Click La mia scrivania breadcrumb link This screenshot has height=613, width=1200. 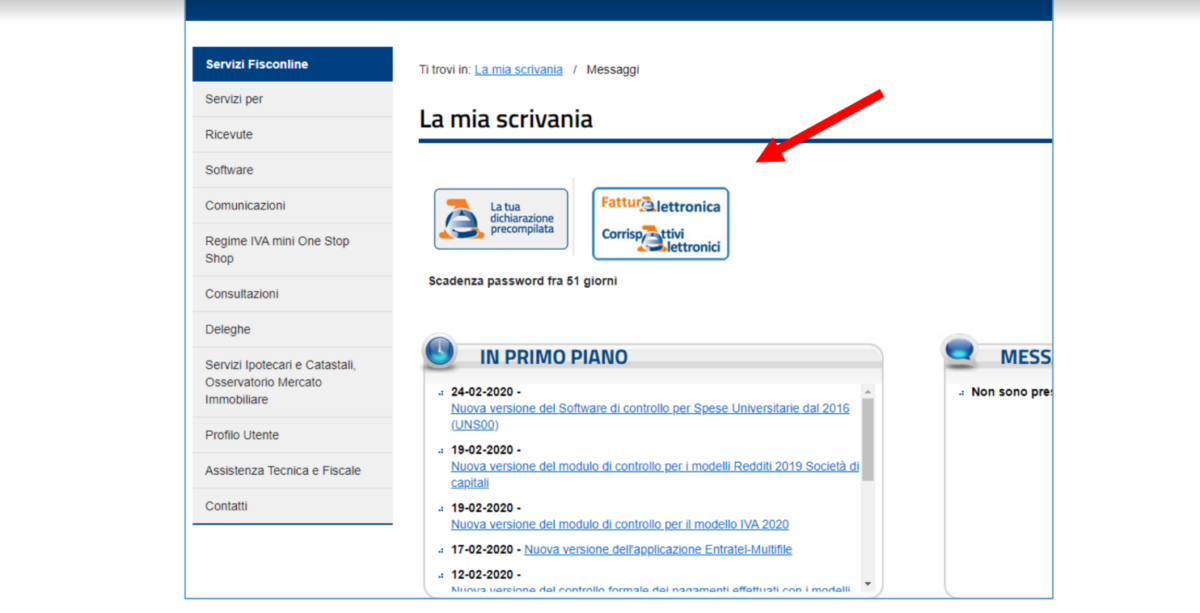tap(518, 70)
